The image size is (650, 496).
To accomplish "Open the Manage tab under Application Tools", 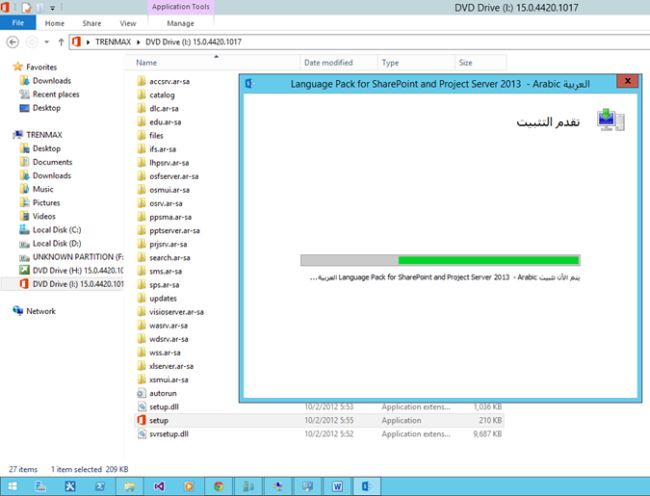I will click(180, 23).
